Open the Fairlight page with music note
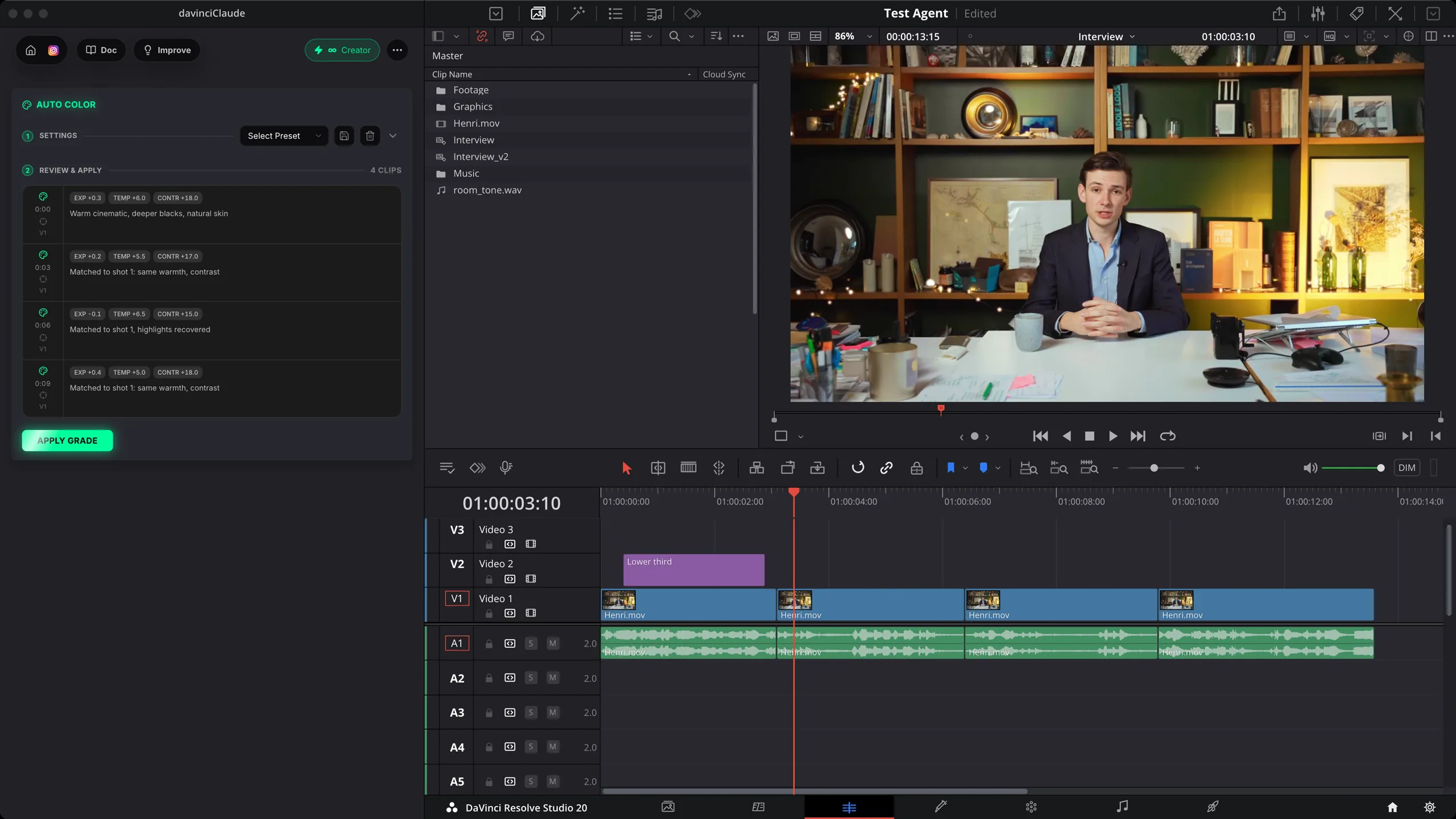The image size is (1456, 819). click(1122, 807)
